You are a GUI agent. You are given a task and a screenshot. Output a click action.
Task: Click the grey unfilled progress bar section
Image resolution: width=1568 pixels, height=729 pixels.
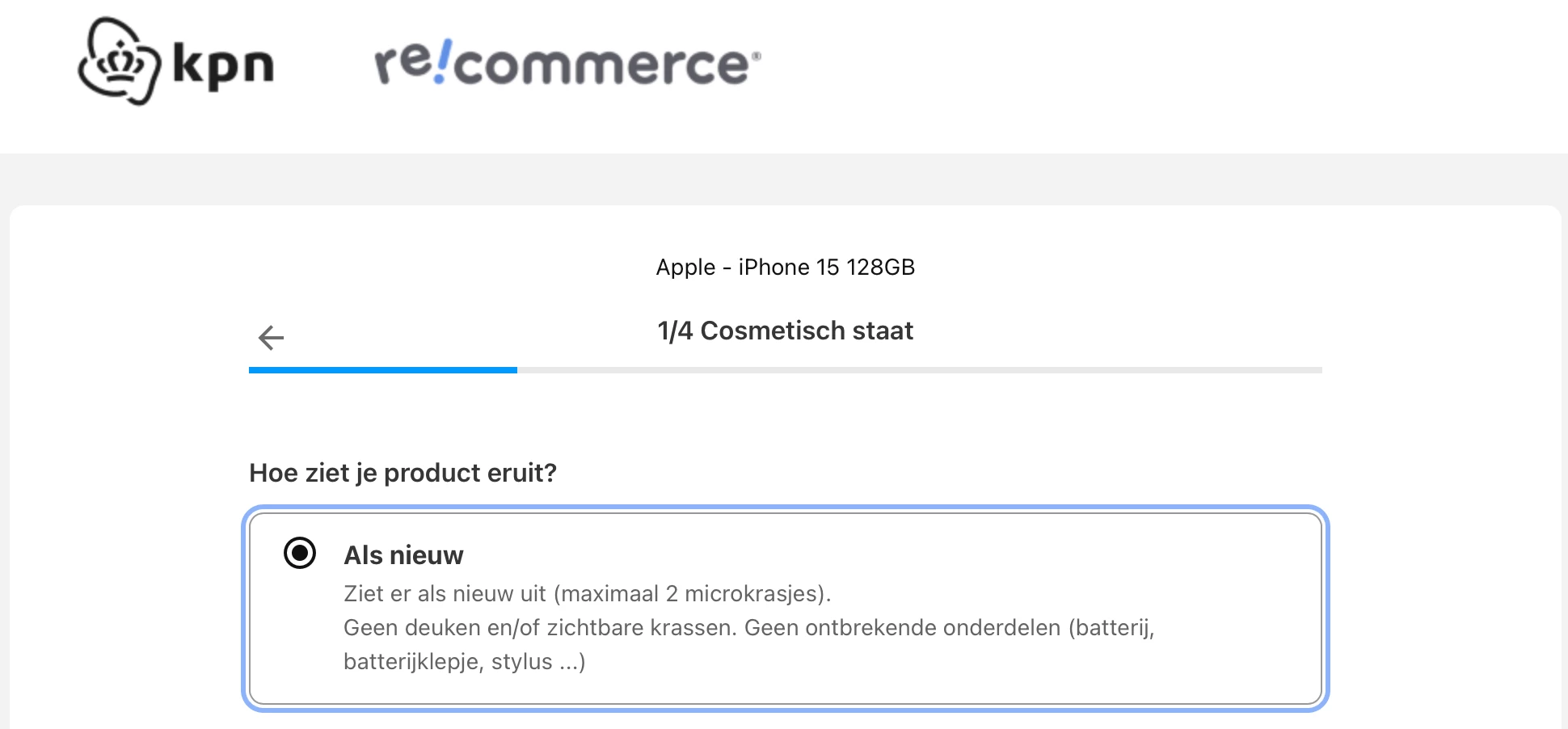918,370
